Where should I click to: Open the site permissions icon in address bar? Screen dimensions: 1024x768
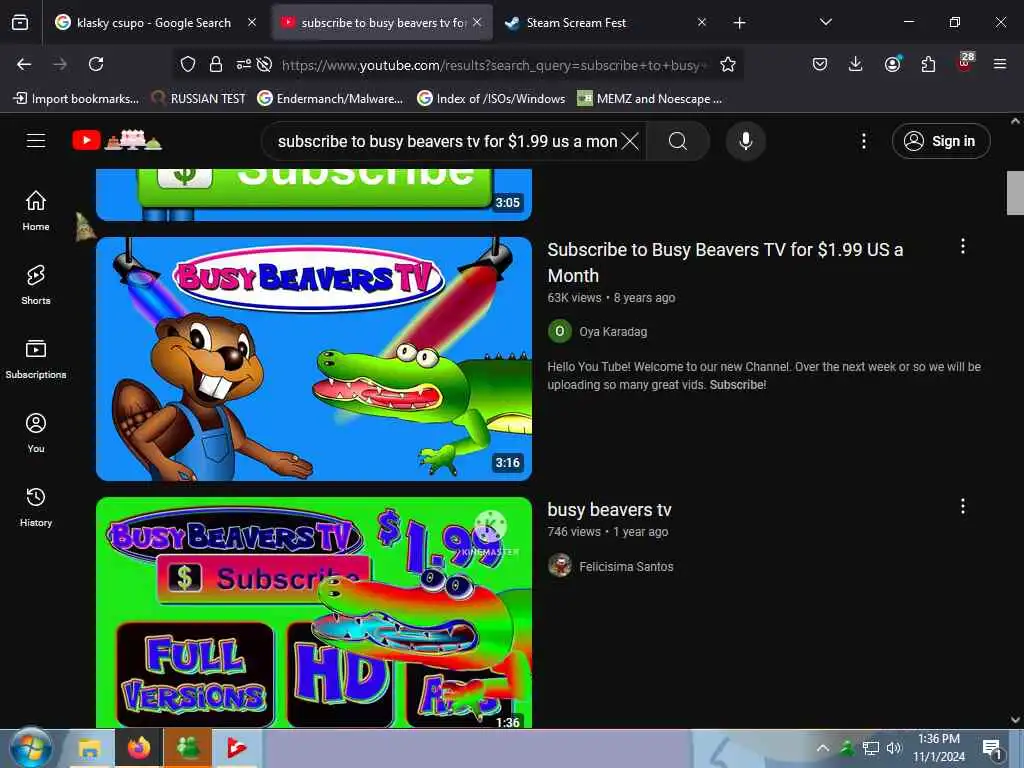pos(244,64)
